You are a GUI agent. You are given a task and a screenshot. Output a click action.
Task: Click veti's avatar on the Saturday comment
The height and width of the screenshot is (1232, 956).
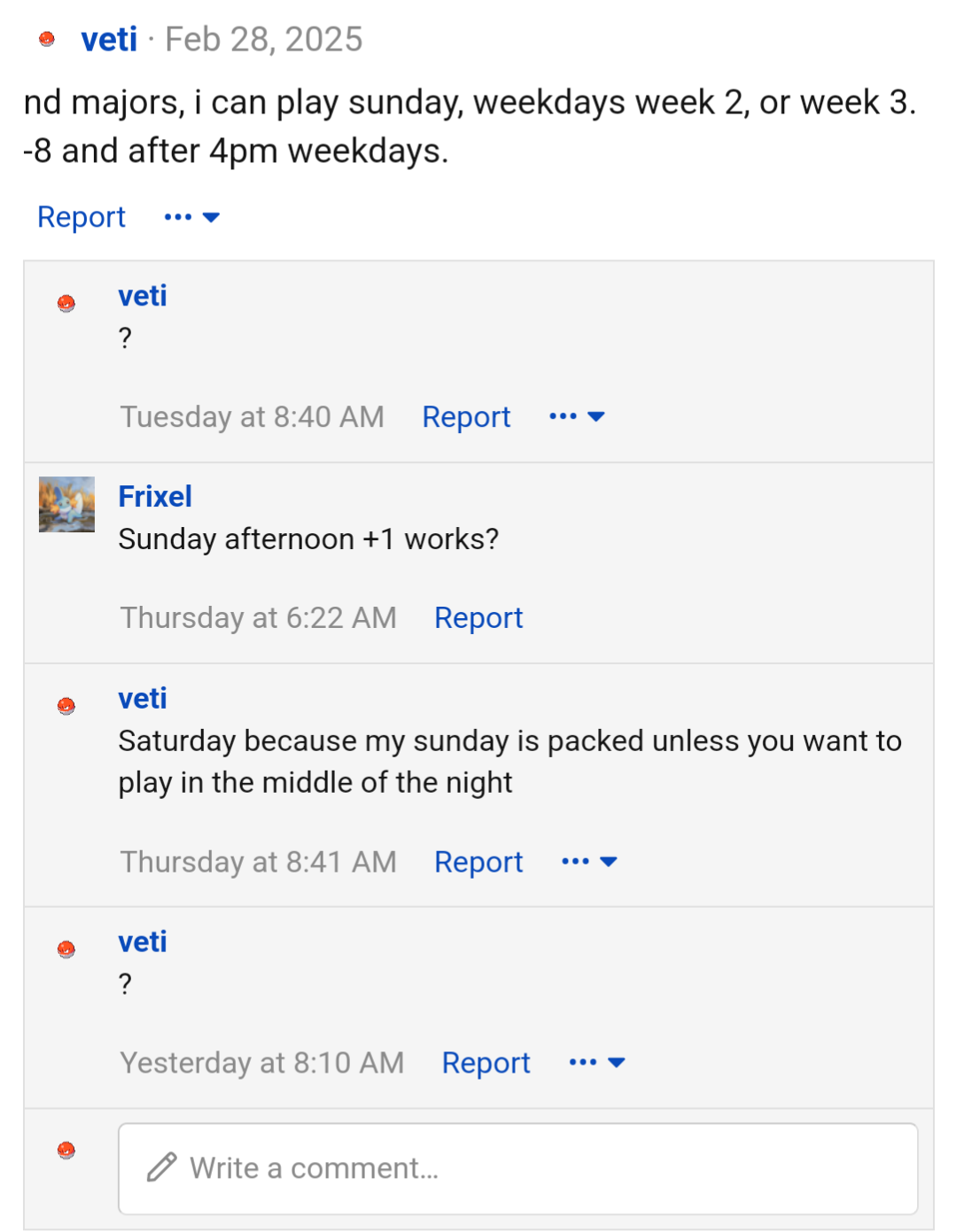point(66,706)
